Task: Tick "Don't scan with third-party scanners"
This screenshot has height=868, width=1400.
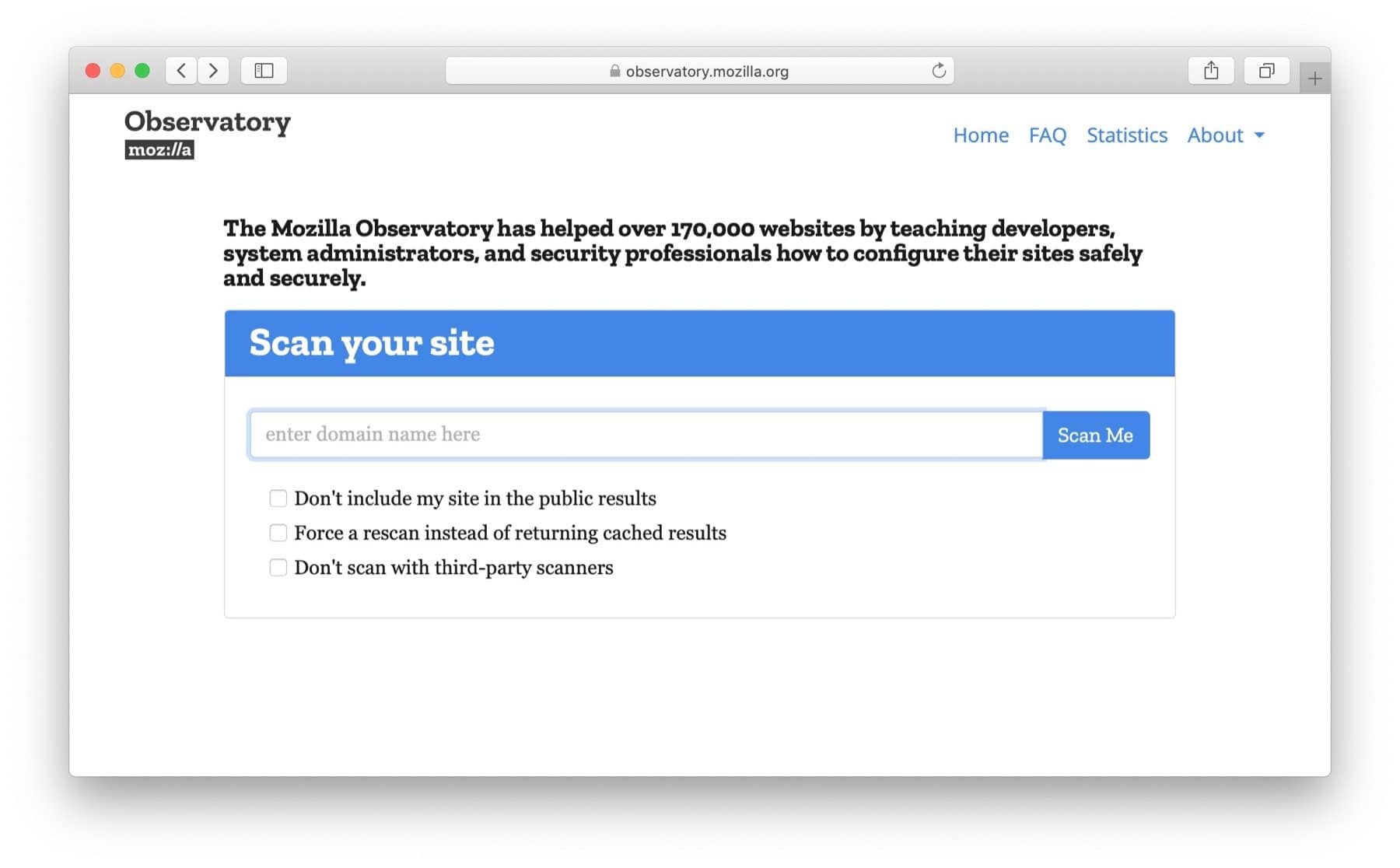Action: [278, 568]
